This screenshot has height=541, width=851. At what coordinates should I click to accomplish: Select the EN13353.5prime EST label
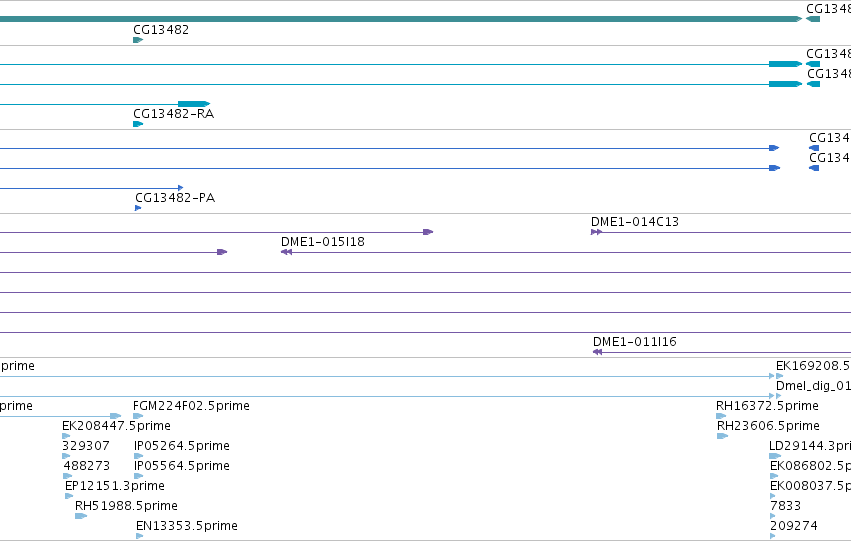click(187, 526)
